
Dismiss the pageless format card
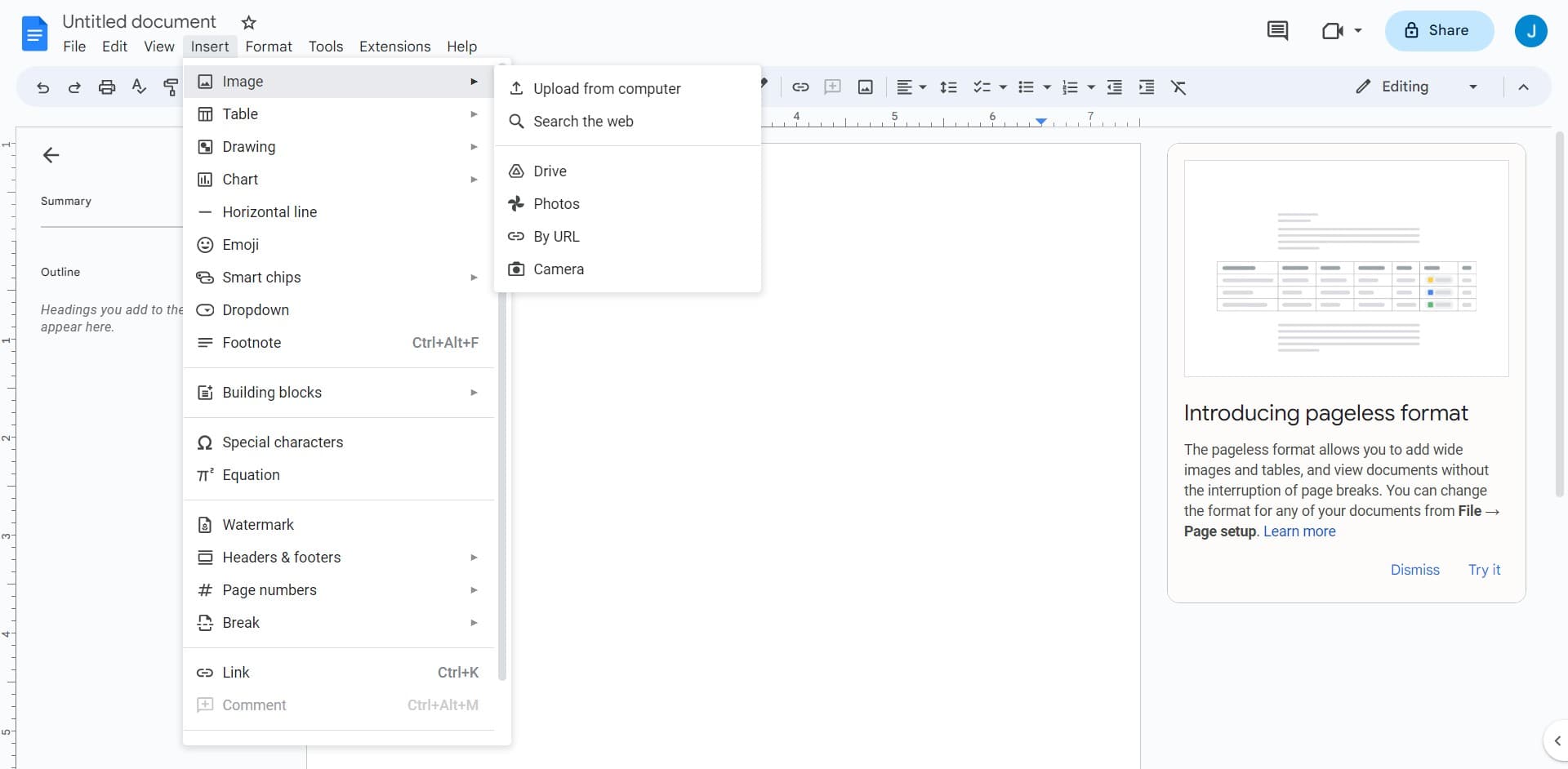click(1414, 570)
